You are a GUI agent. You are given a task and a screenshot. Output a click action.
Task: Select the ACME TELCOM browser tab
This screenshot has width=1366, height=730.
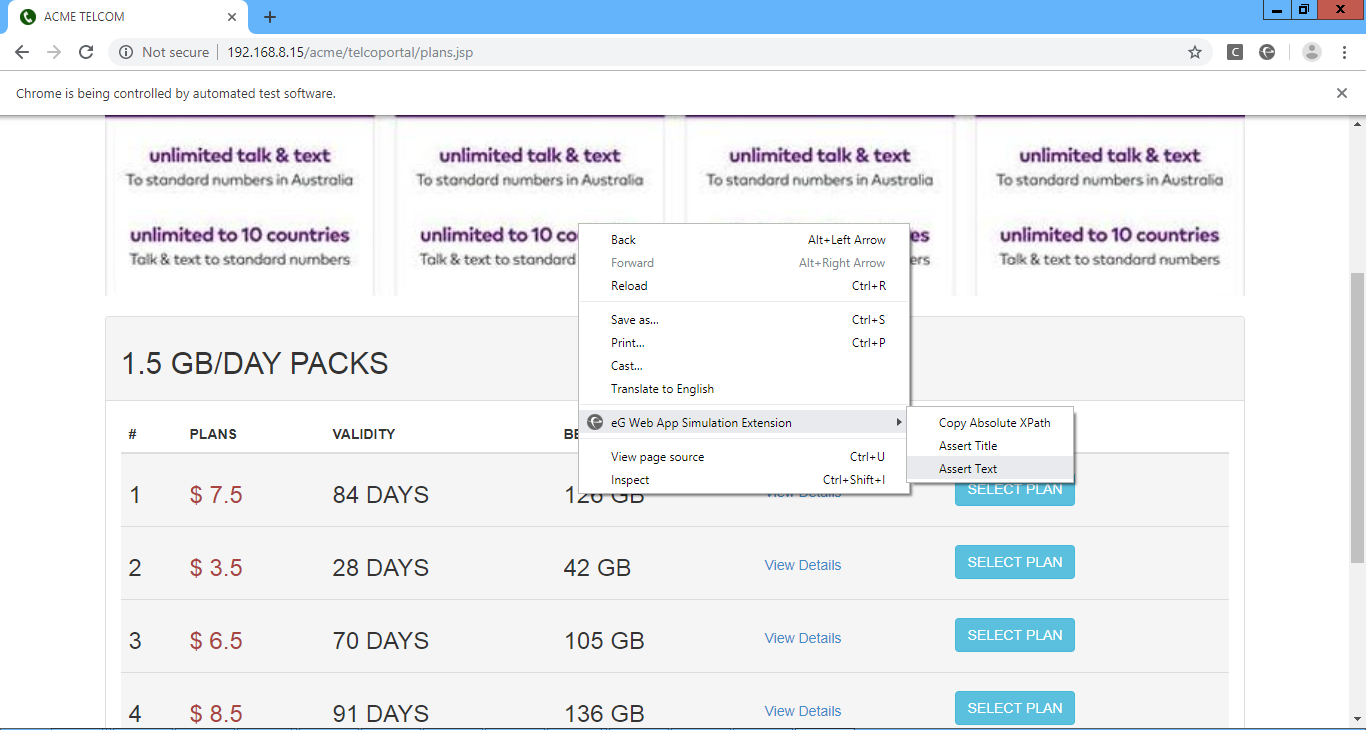(x=128, y=17)
